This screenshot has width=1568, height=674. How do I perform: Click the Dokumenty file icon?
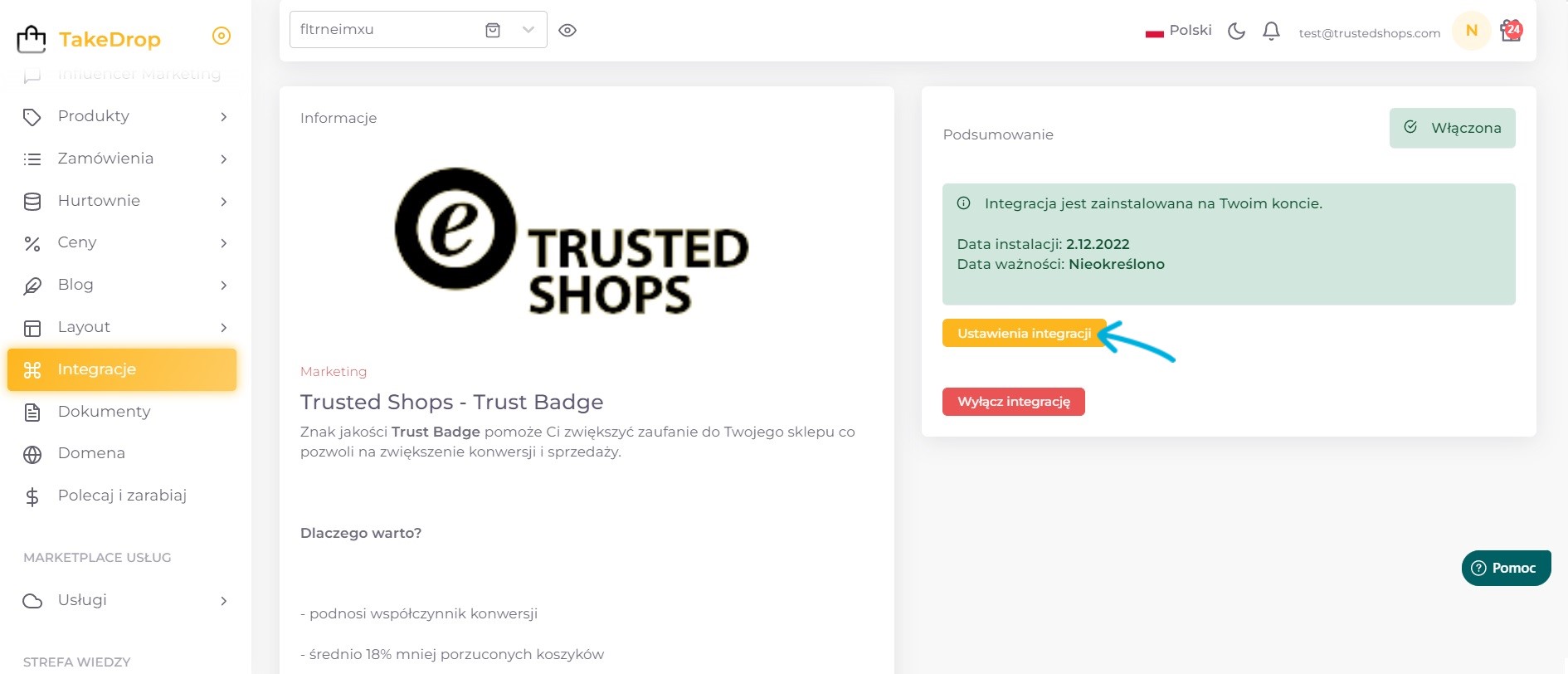click(x=32, y=412)
